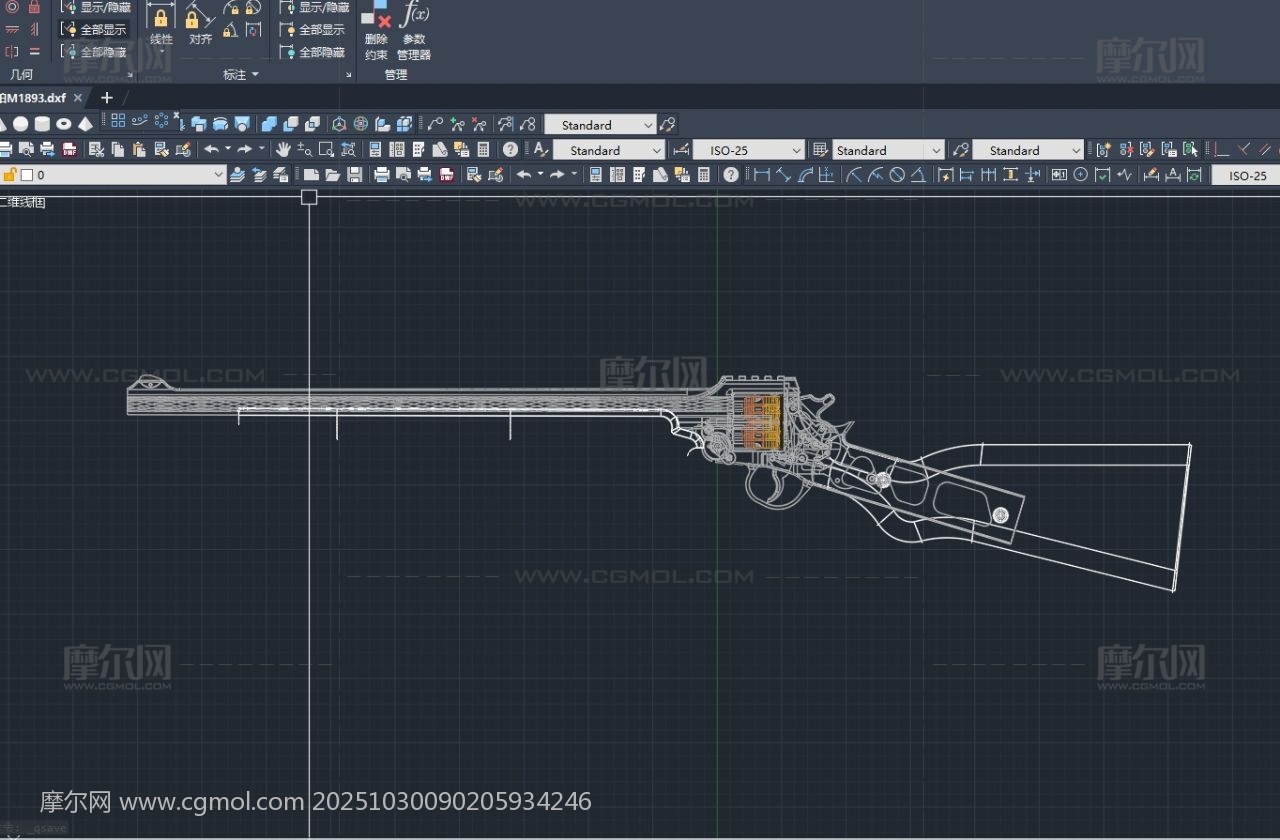Viewport: 1280px width, 840px height.
Task: Click the Quick Calculator icon
Action: point(483,150)
